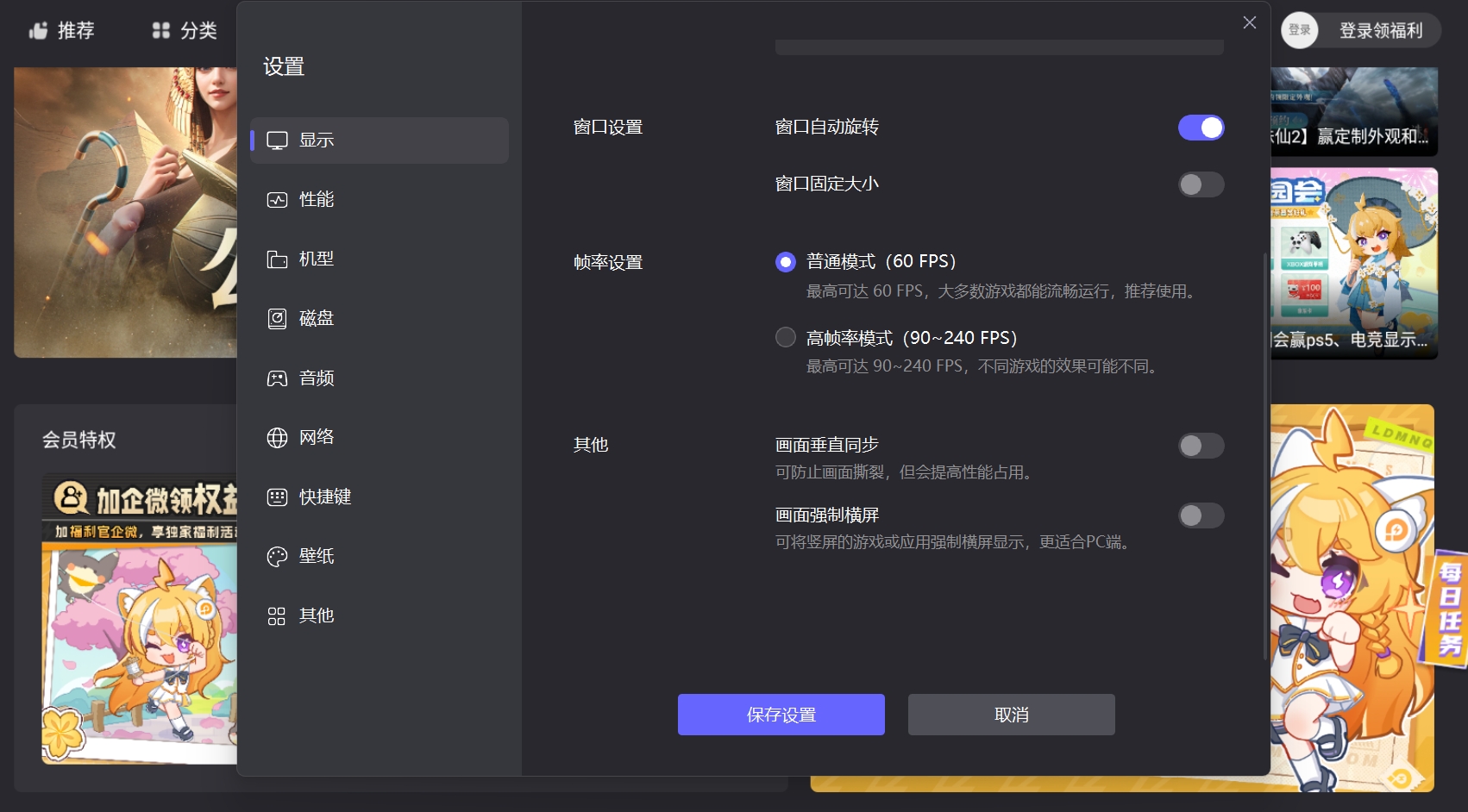Switch to the 推荐 tab
The height and width of the screenshot is (812, 1468).
[x=61, y=30]
